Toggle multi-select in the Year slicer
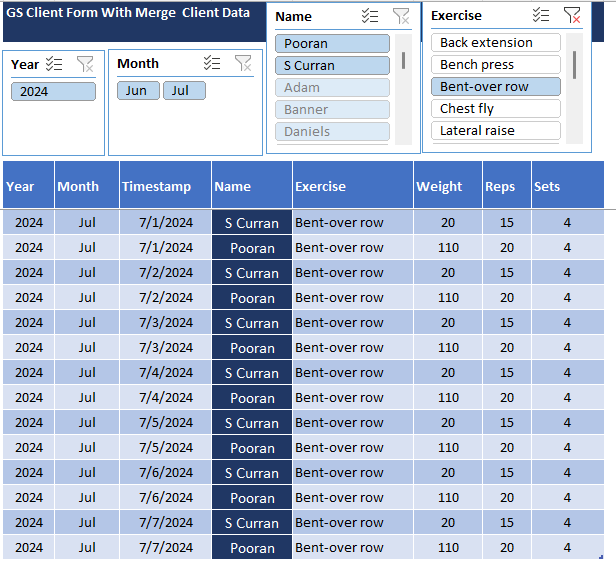Image resolution: width=616 pixels, height=571 pixels. pyautogui.click(x=55, y=64)
